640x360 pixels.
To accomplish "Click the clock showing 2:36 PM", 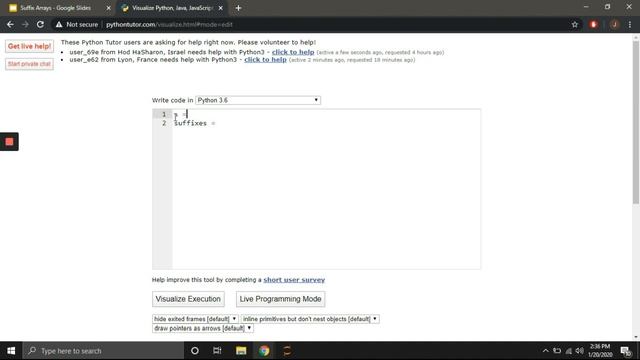I will click(x=600, y=351).
